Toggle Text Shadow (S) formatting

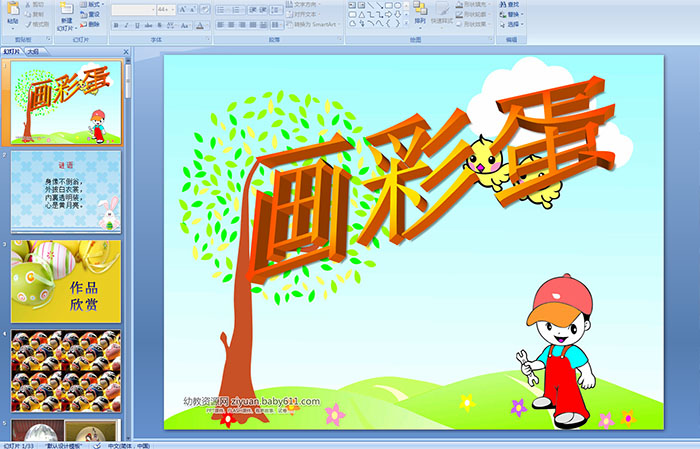(x=159, y=25)
